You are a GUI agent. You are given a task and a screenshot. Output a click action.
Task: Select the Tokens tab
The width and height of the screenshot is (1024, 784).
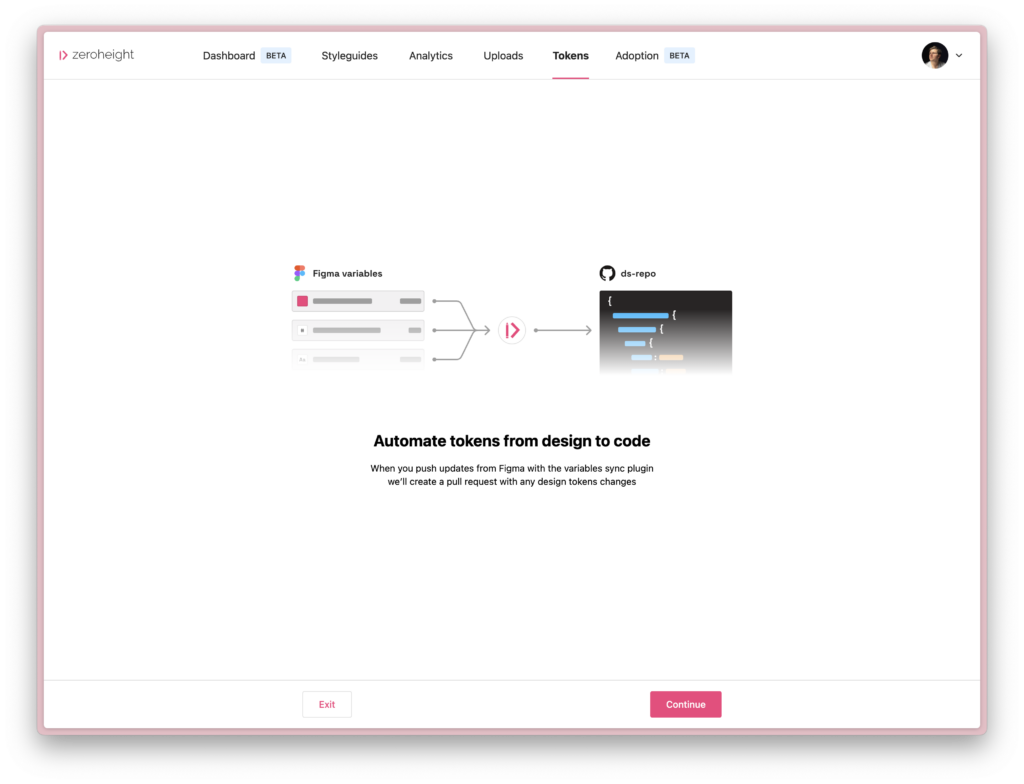pyautogui.click(x=570, y=56)
